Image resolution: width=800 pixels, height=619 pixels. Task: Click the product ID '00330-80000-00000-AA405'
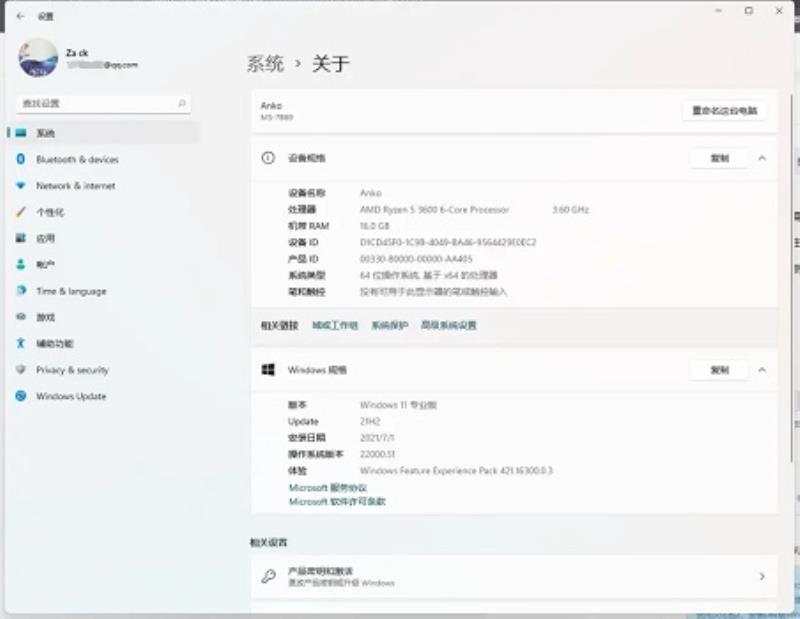click(x=416, y=259)
